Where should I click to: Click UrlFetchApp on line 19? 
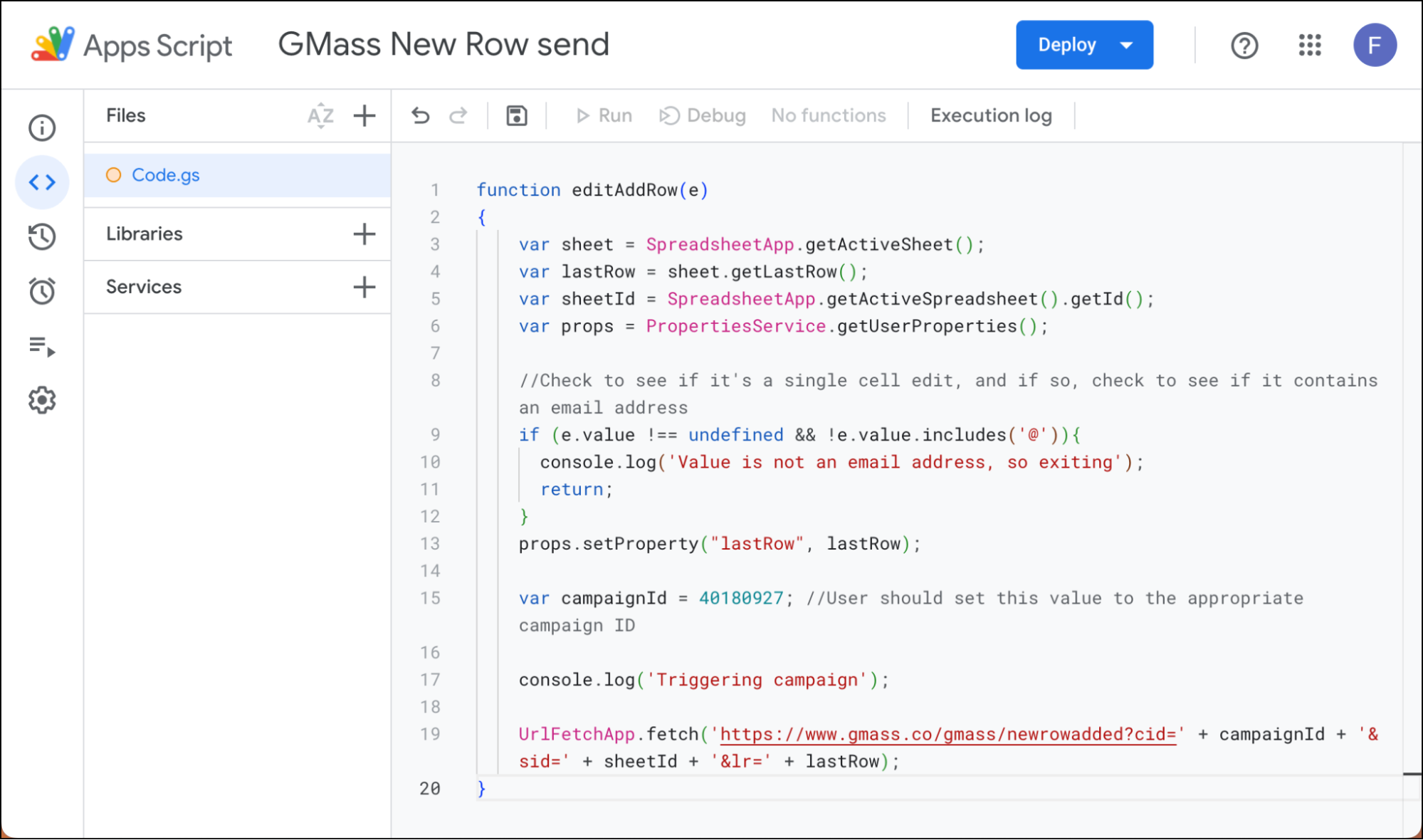click(577, 734)
